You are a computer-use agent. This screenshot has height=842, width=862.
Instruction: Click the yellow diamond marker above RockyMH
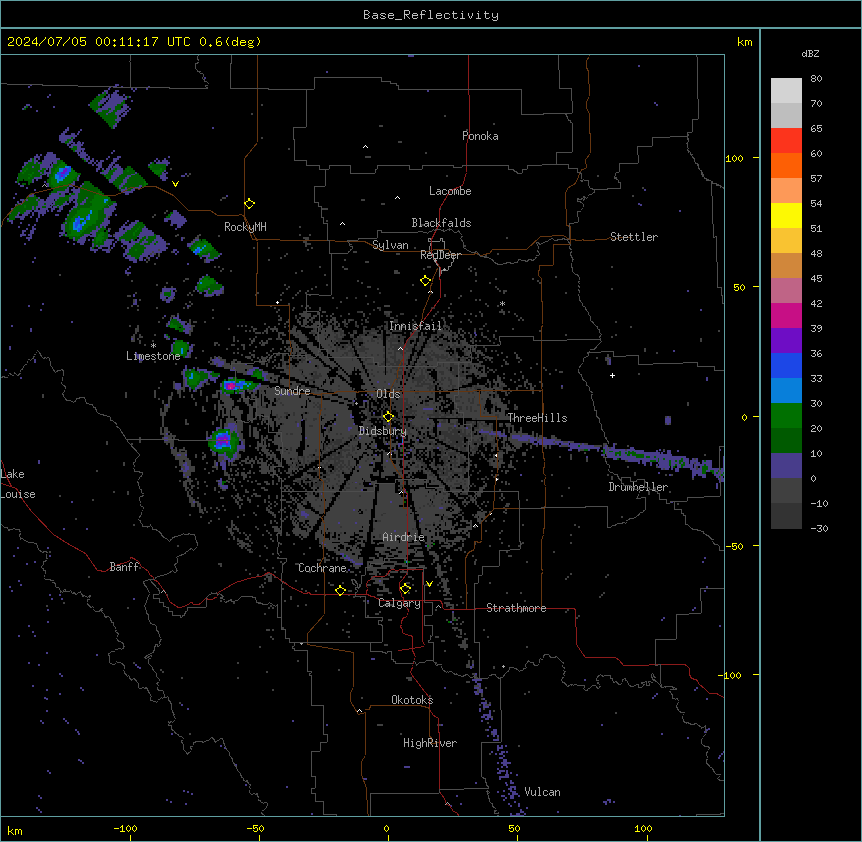249,204
